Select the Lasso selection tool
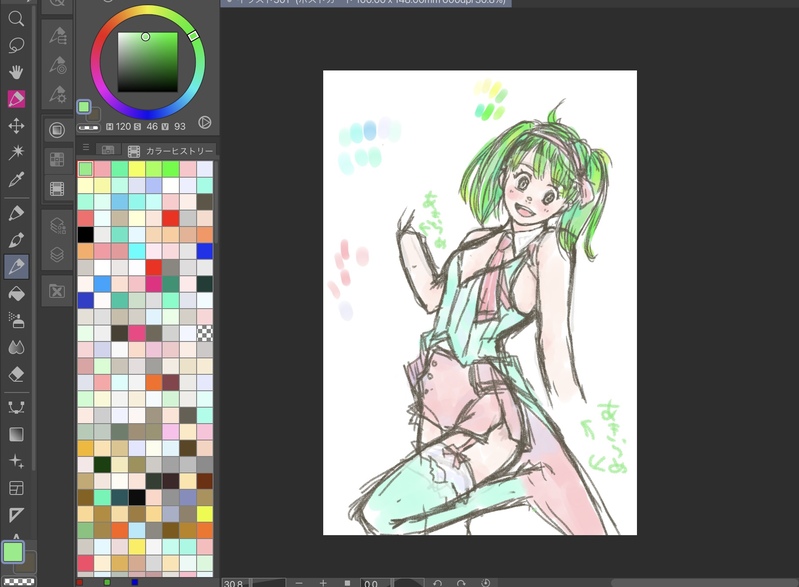Screen dimensions: 799x587 pyautogui.click(x=16, y=45)
